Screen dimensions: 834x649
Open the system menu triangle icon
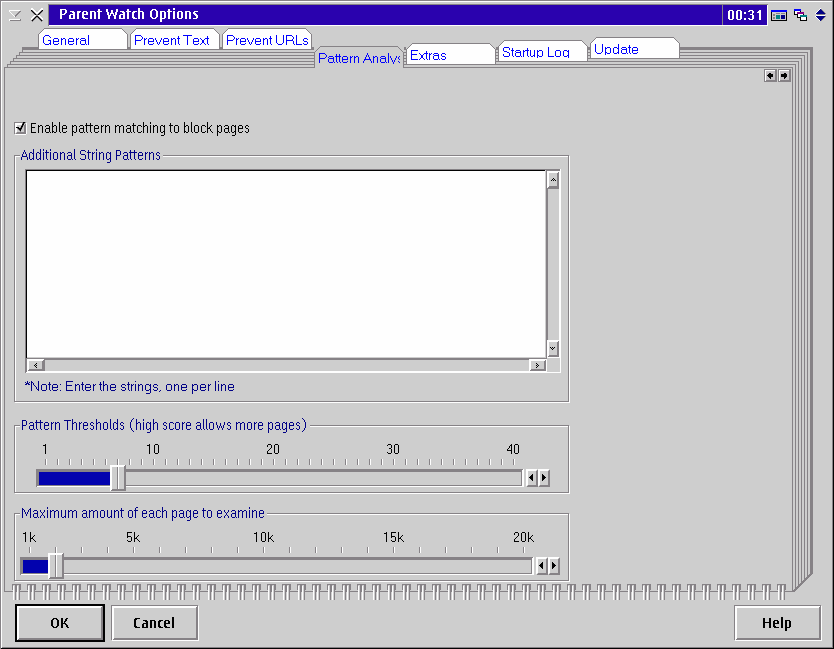pyautogui.click(x=15, y=15)
